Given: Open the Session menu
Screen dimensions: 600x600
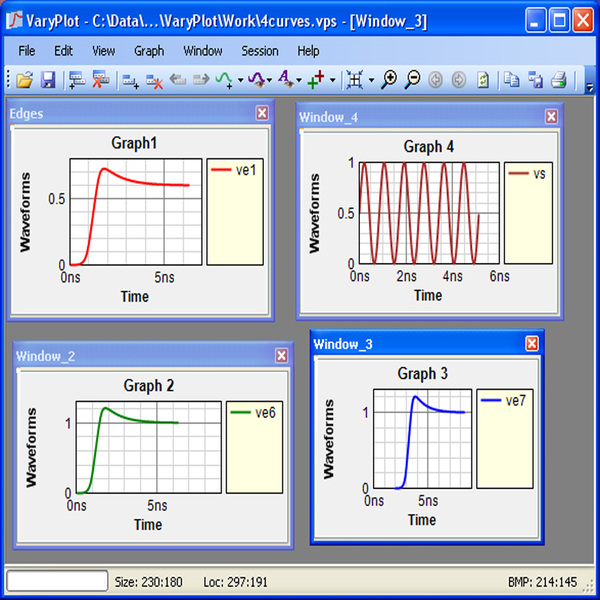Looking at the screenshot, I should [259, 51].
